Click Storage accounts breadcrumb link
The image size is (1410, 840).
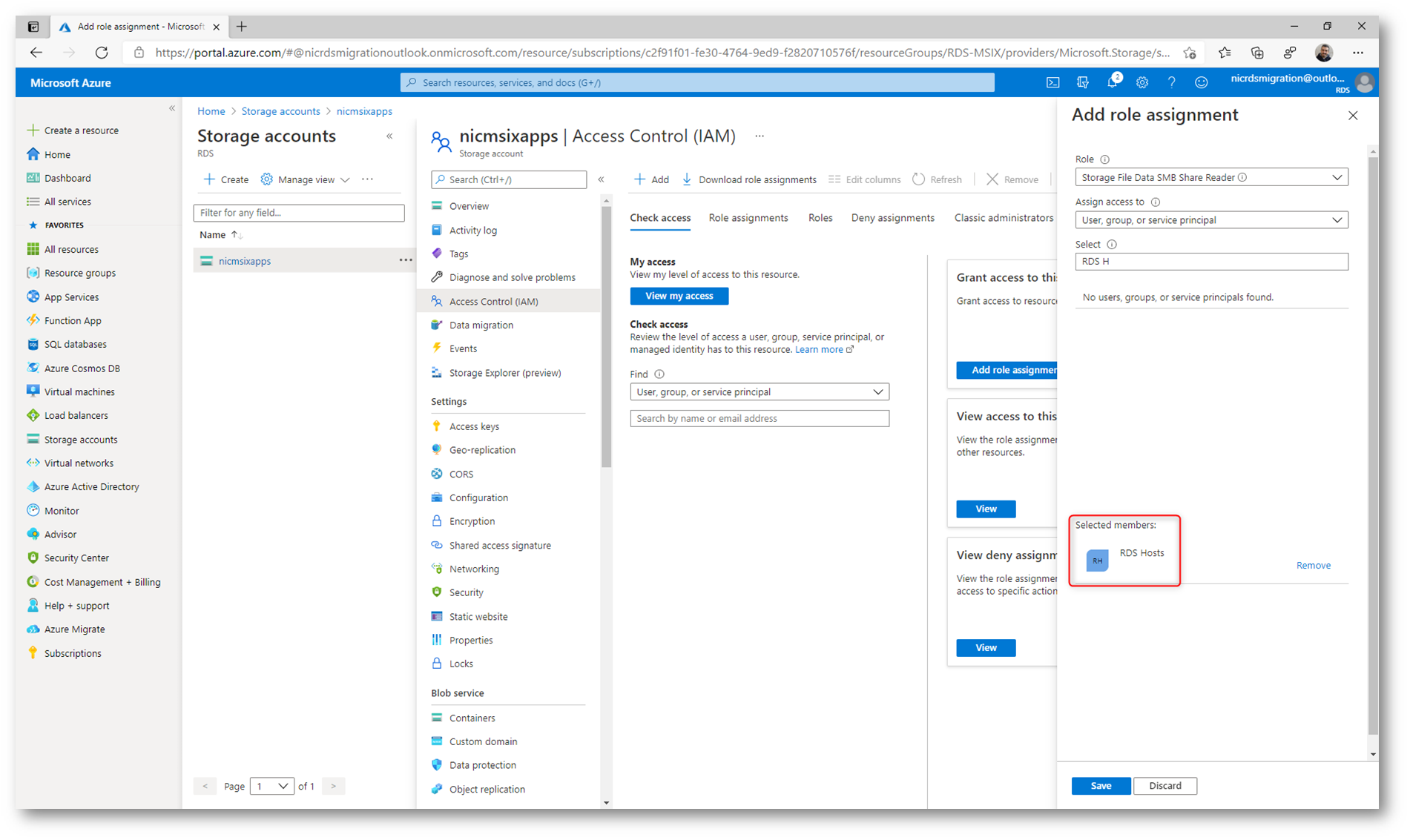tap(280, 111)
